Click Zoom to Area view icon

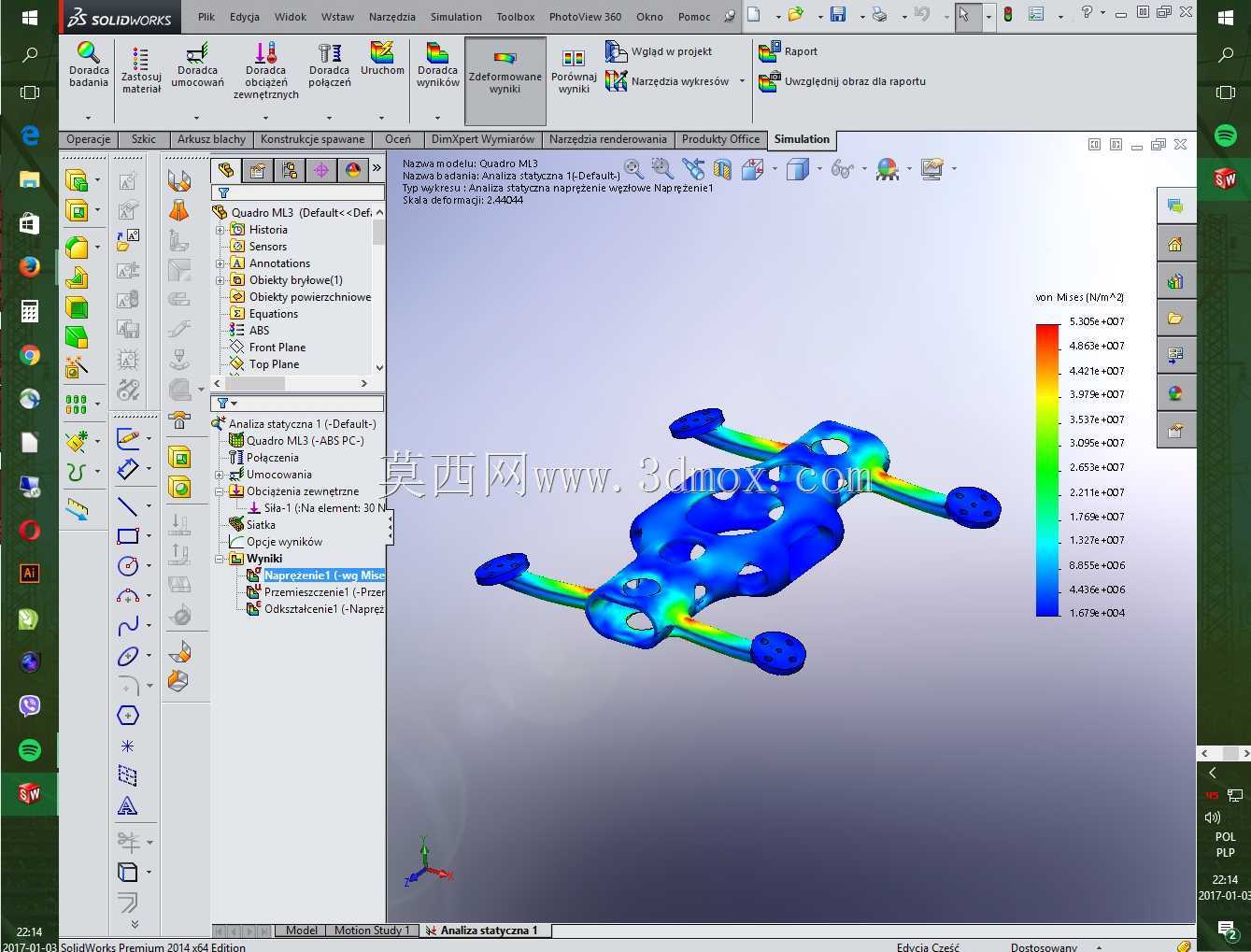click(662, 168)
